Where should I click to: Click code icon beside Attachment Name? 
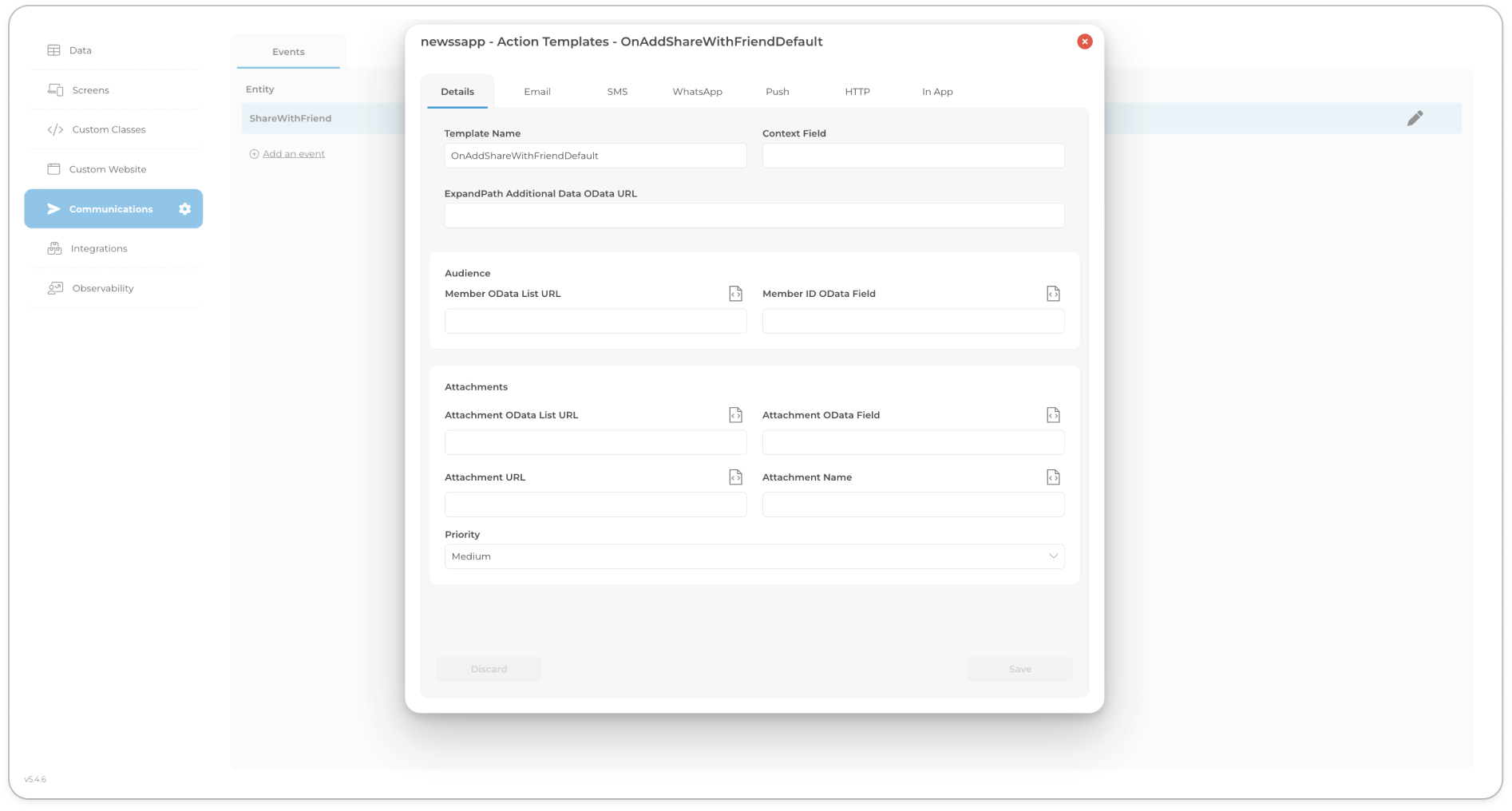[1053, 477]
